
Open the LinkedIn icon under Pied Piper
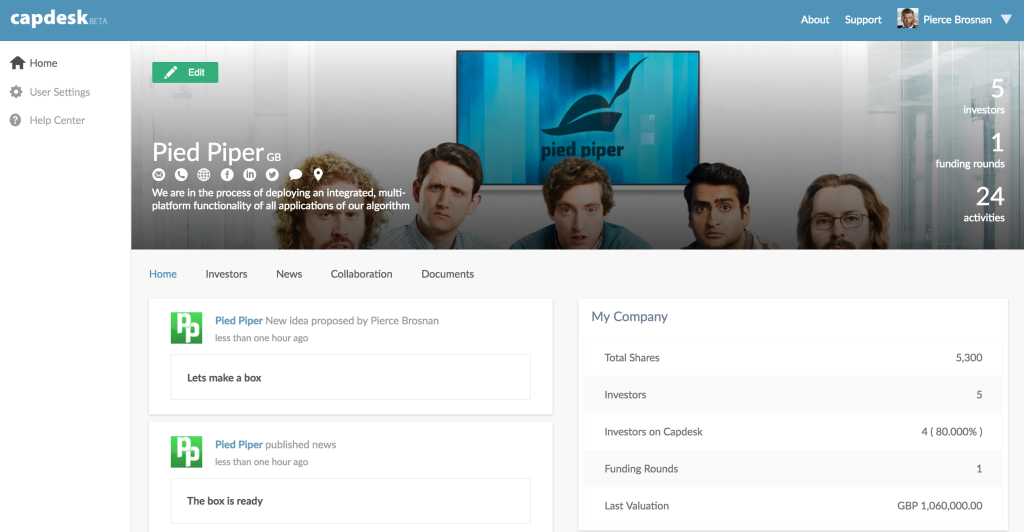point(249,174)
